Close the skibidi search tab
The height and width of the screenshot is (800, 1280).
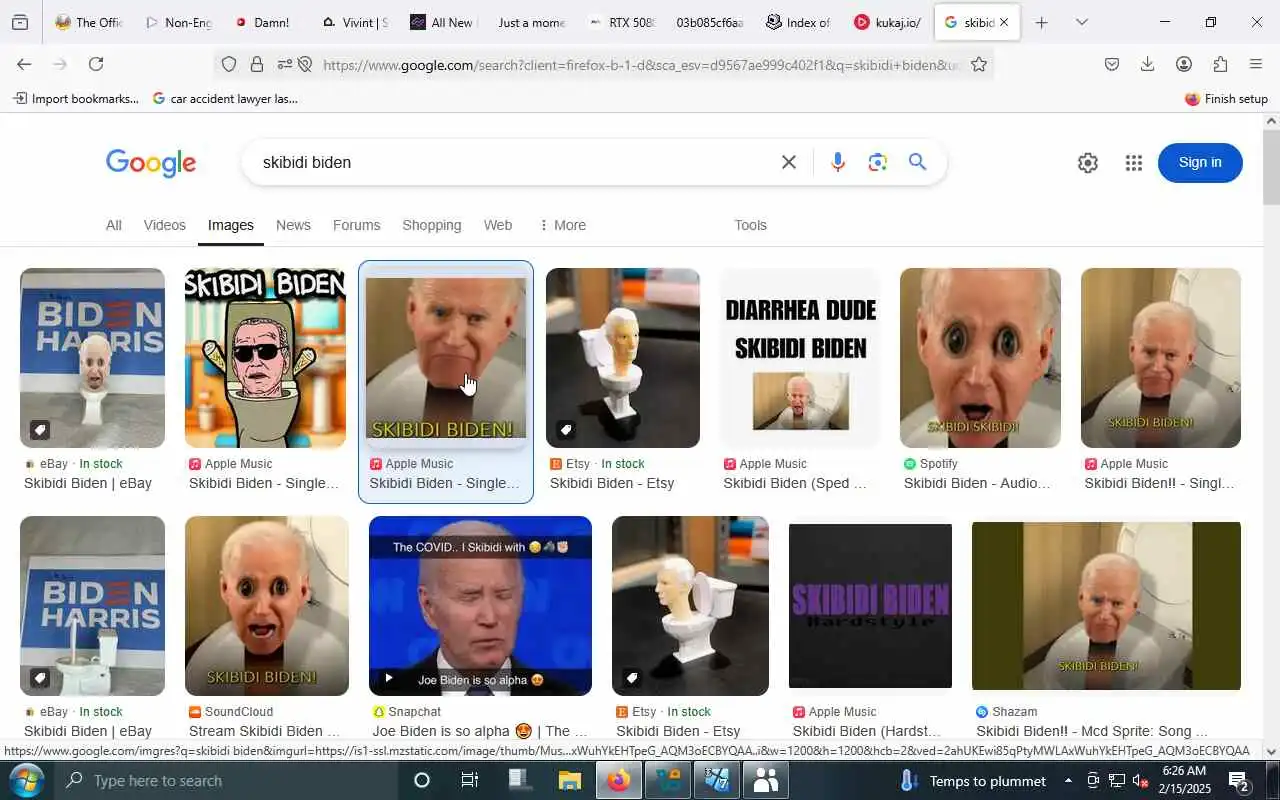pos(1004,22)
